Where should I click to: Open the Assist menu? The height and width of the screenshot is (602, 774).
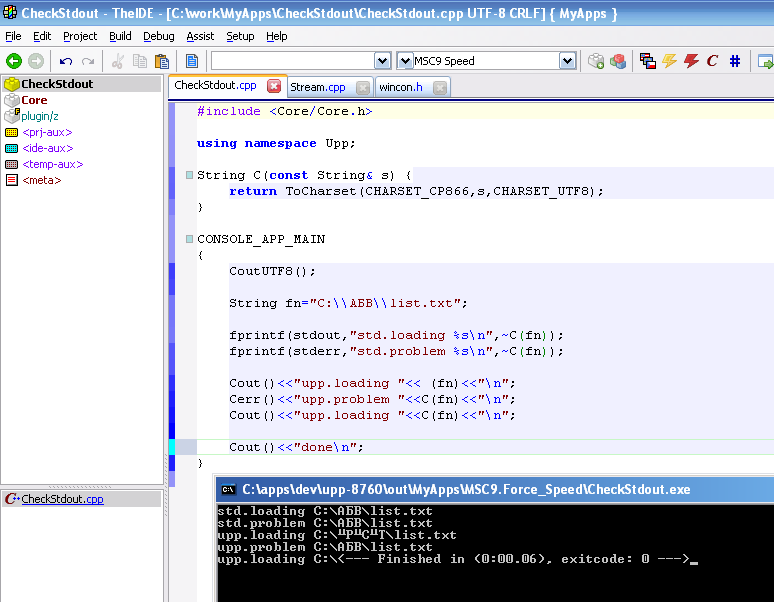pyautogui.click(x=200, y=36)
